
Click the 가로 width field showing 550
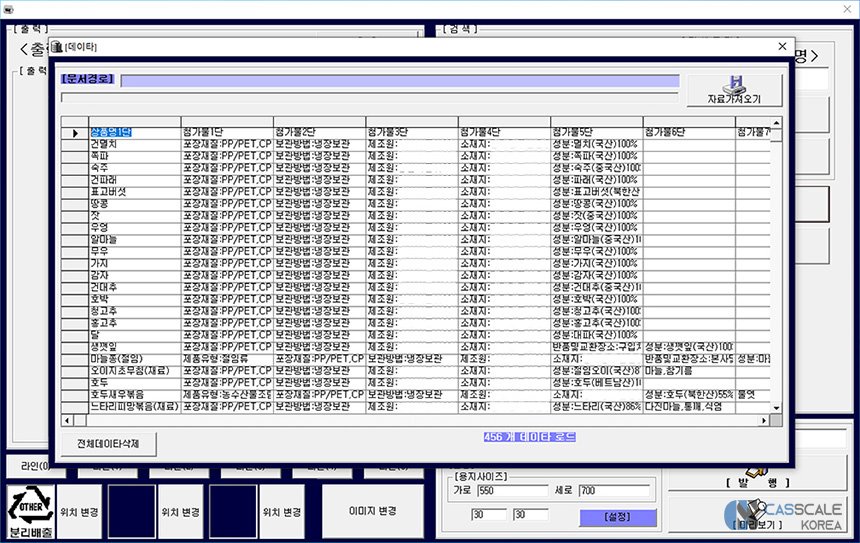(512, 492)
